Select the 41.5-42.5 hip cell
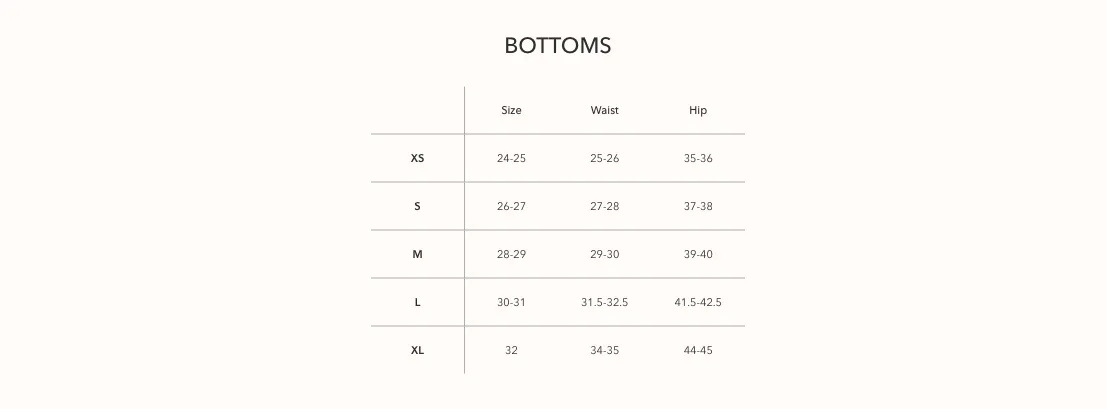 (698, 302)
